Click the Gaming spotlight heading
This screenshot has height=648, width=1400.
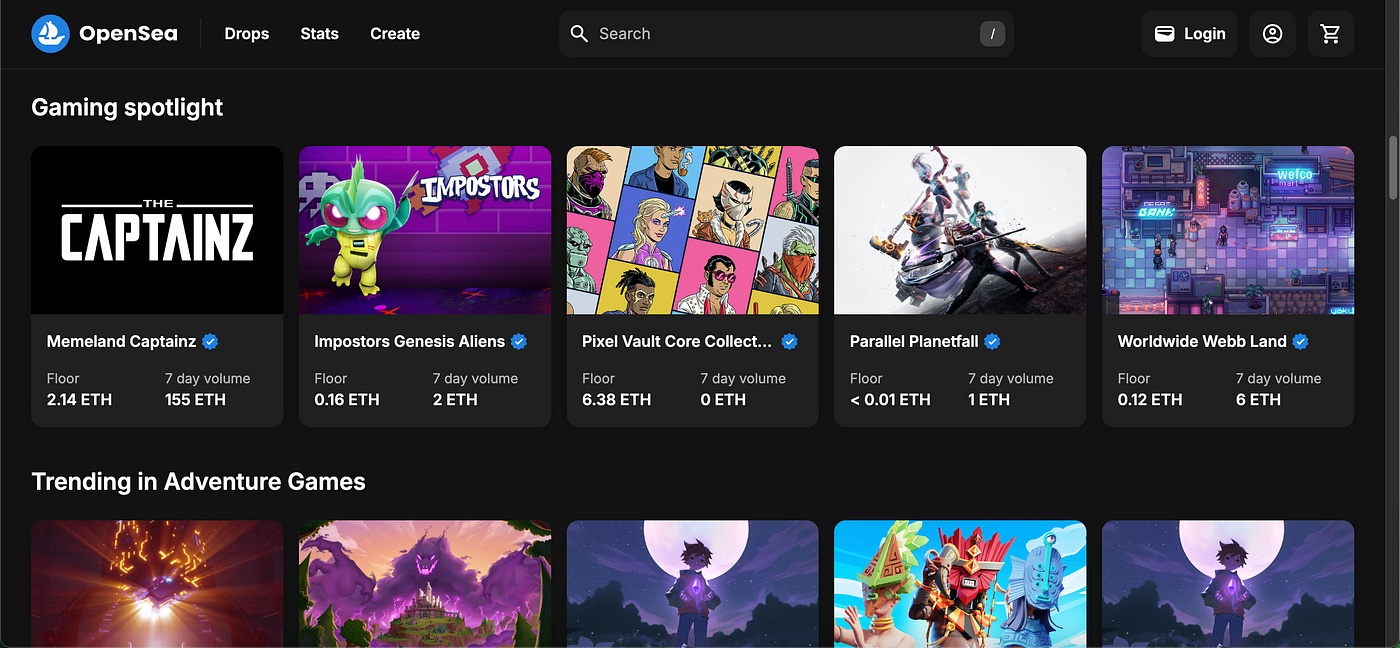point(127,107)
